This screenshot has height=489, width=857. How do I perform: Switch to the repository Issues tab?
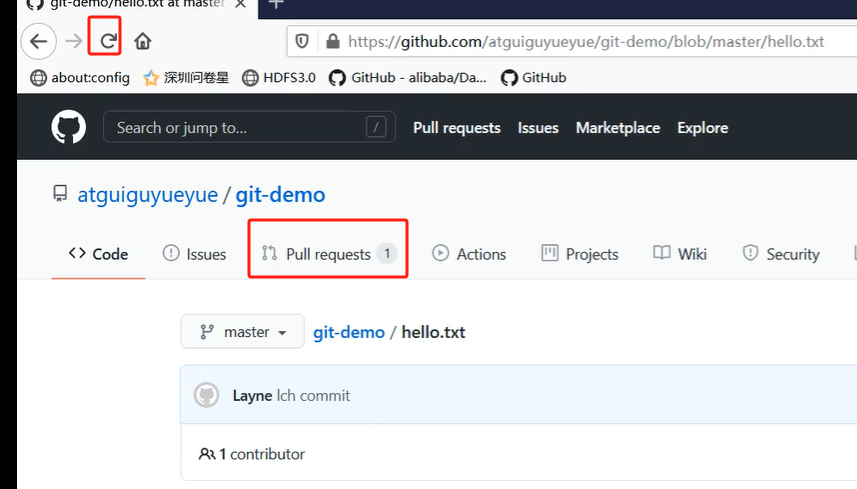[x=195, y=254]
